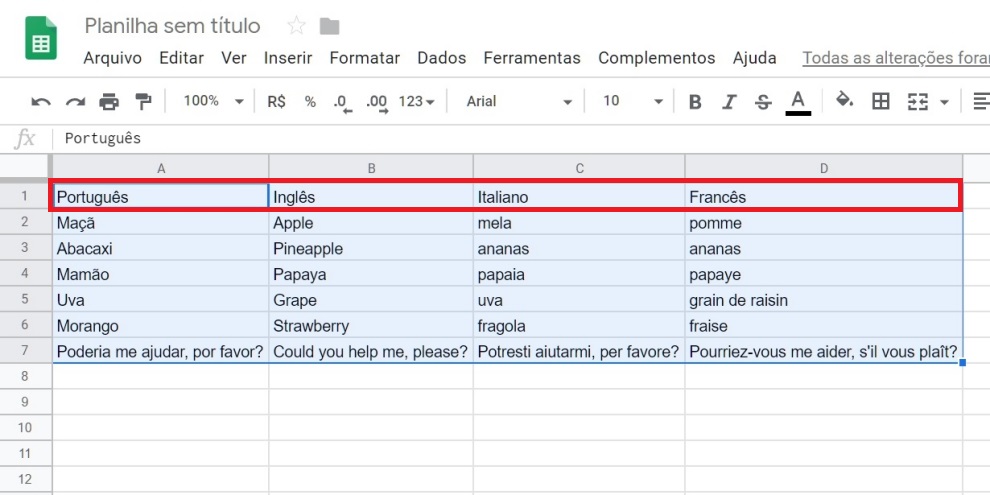Open the Formatar menu
This screenshot has height=495, width=990.
(364, 58)
